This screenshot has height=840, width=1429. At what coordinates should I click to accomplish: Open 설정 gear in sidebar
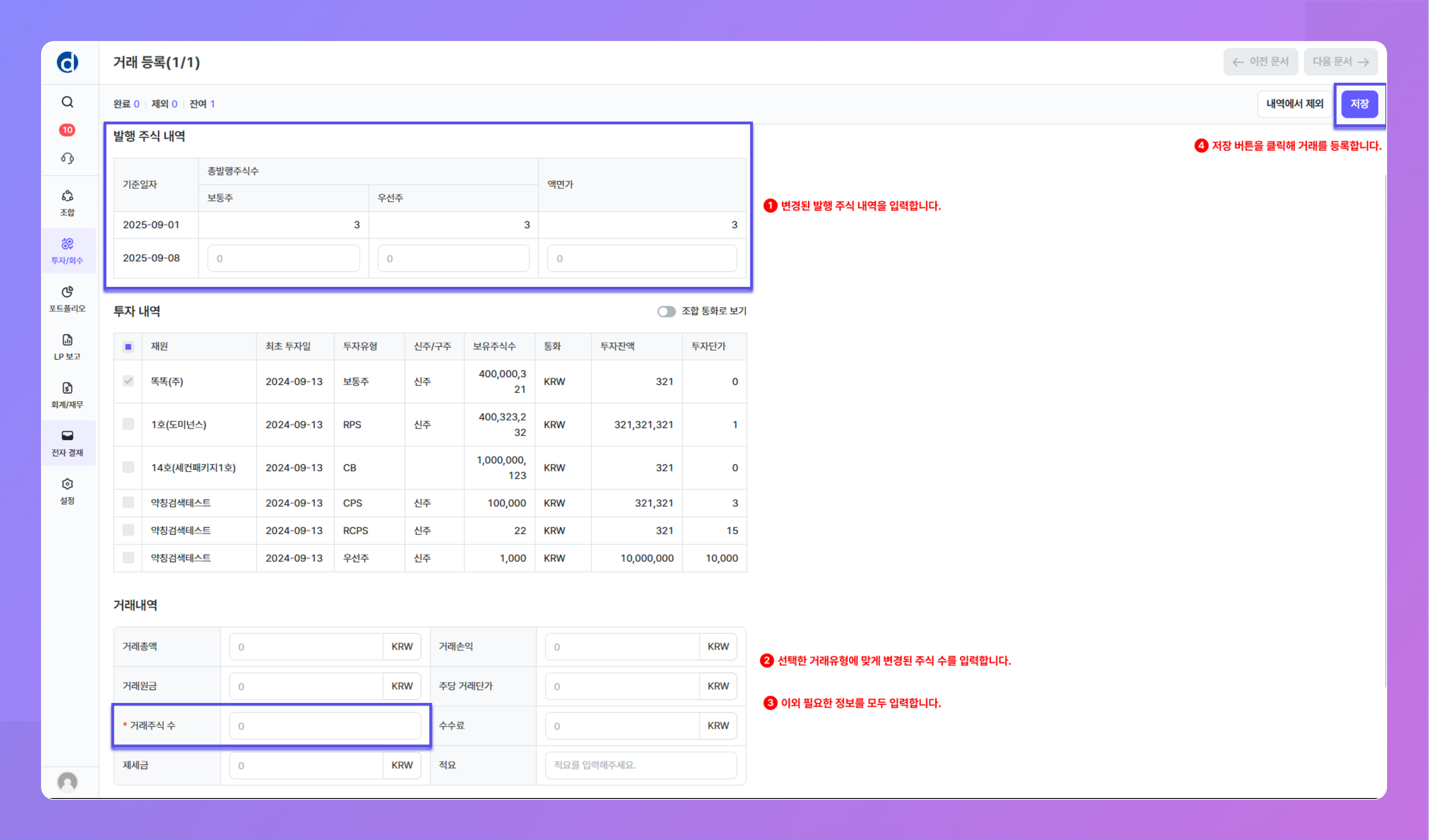[68, 491]
